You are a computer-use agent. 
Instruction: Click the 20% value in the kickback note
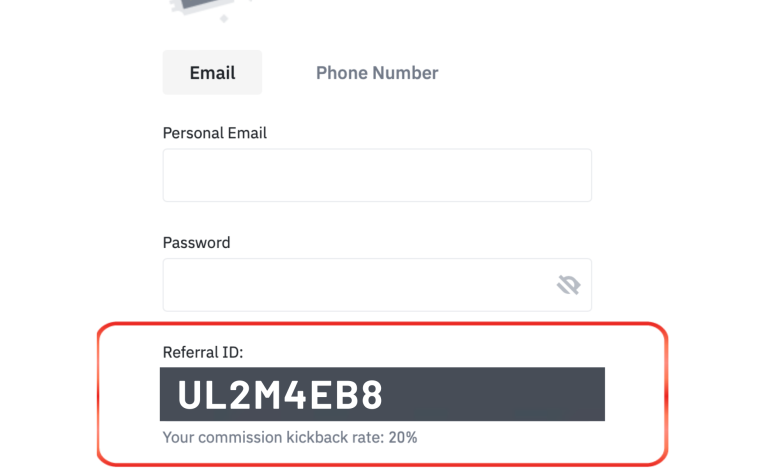403,438
